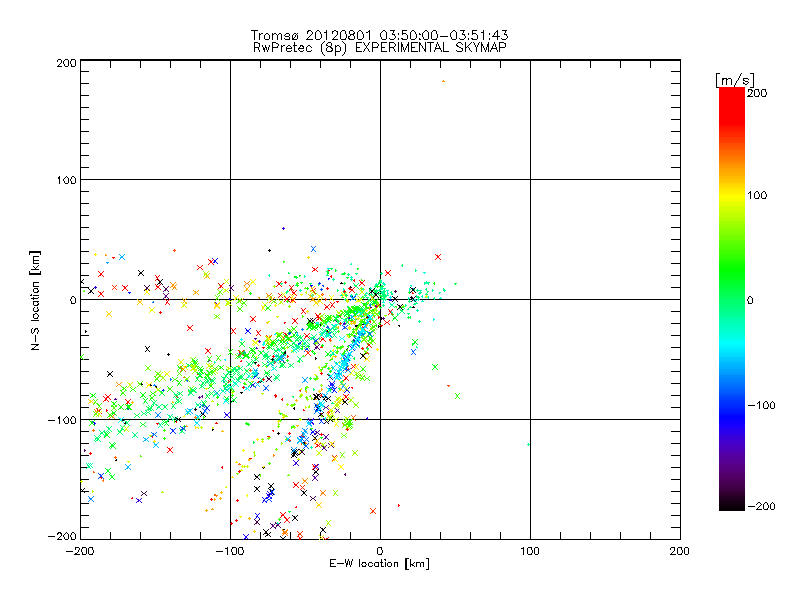
Task: Click the x-axis tick label '100'
Action: [530, 551]
